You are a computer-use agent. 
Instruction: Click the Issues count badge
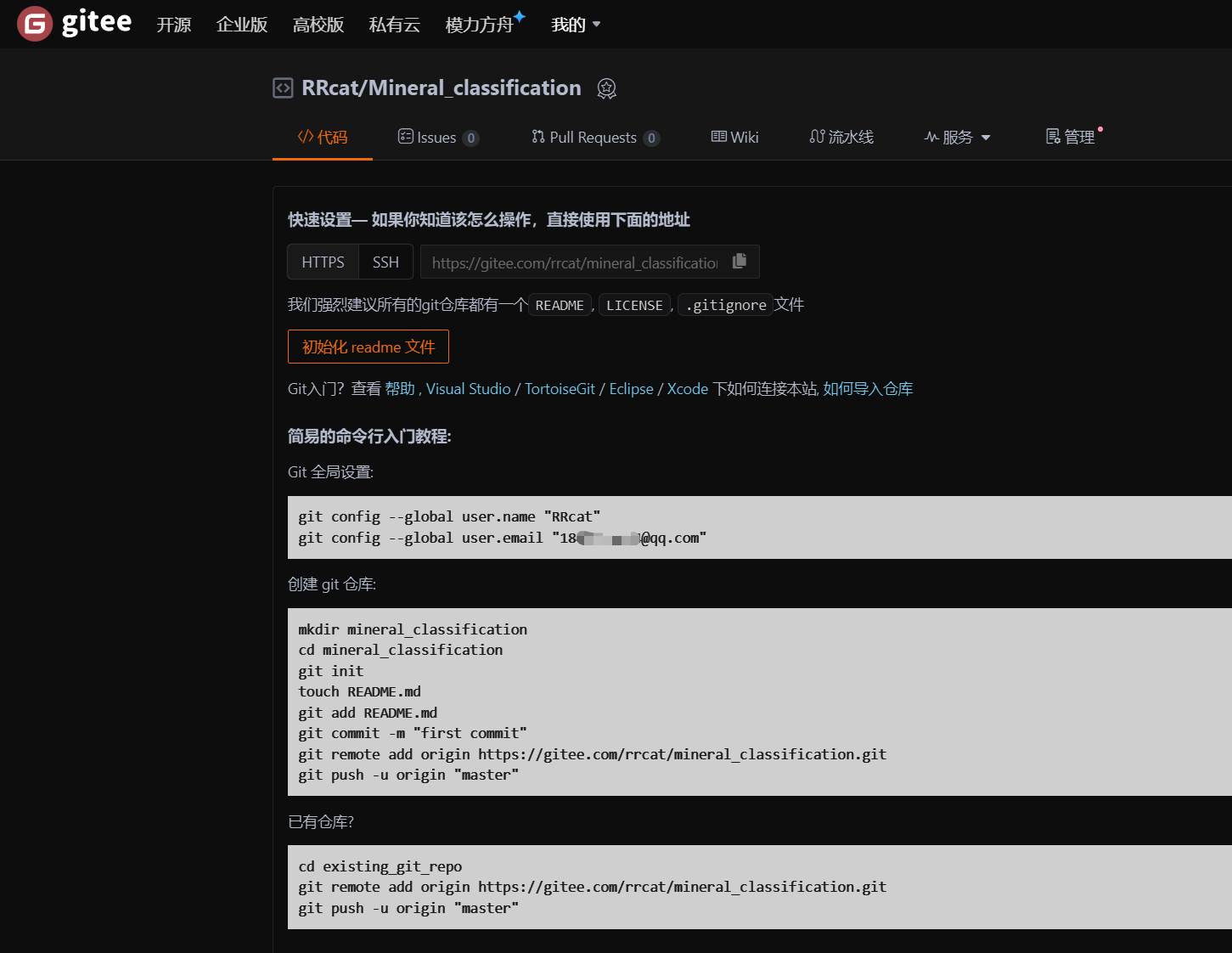[471, 138]
